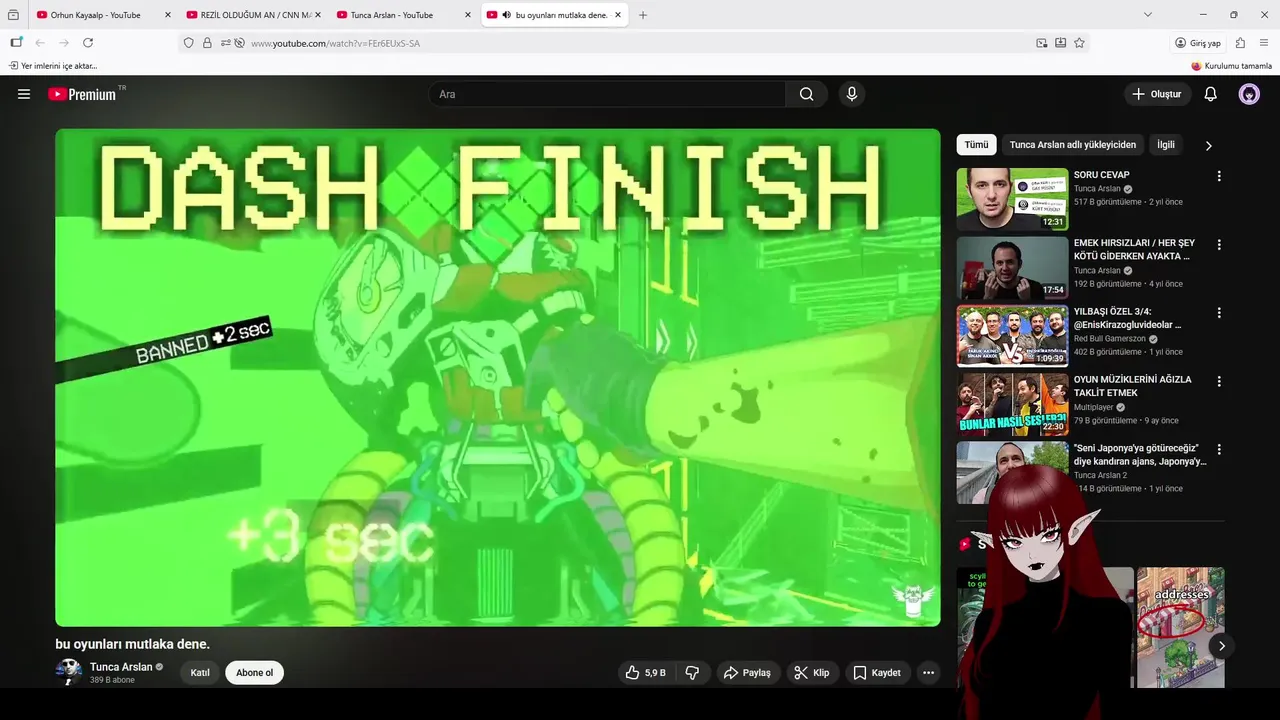This screenshot has height=720, width=1280.
Task: Click the Red Bull Gamerszon channel name
Action: click(x=1109, y=339)
